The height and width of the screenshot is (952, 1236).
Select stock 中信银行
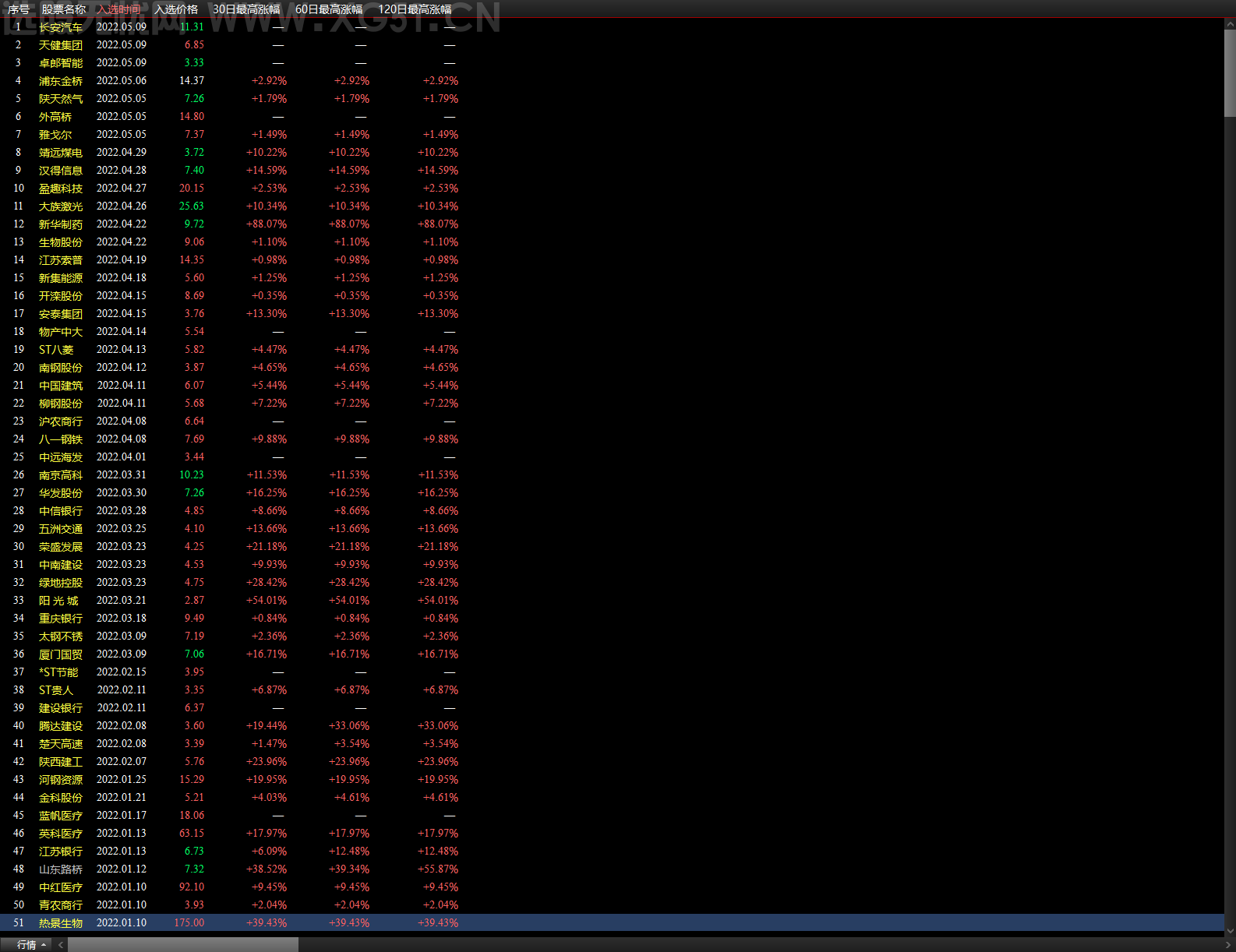61,511
